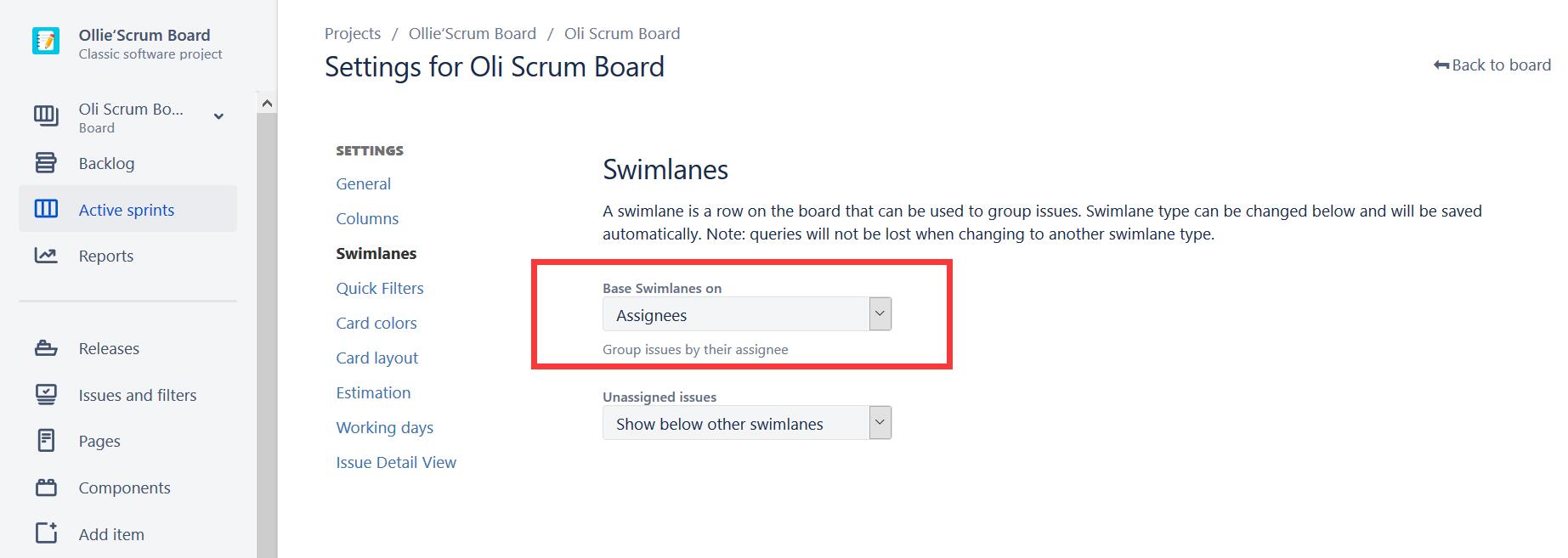Switch to the Columns settings section
This screenshot has height=558, width=1568.
pos(367,218)
